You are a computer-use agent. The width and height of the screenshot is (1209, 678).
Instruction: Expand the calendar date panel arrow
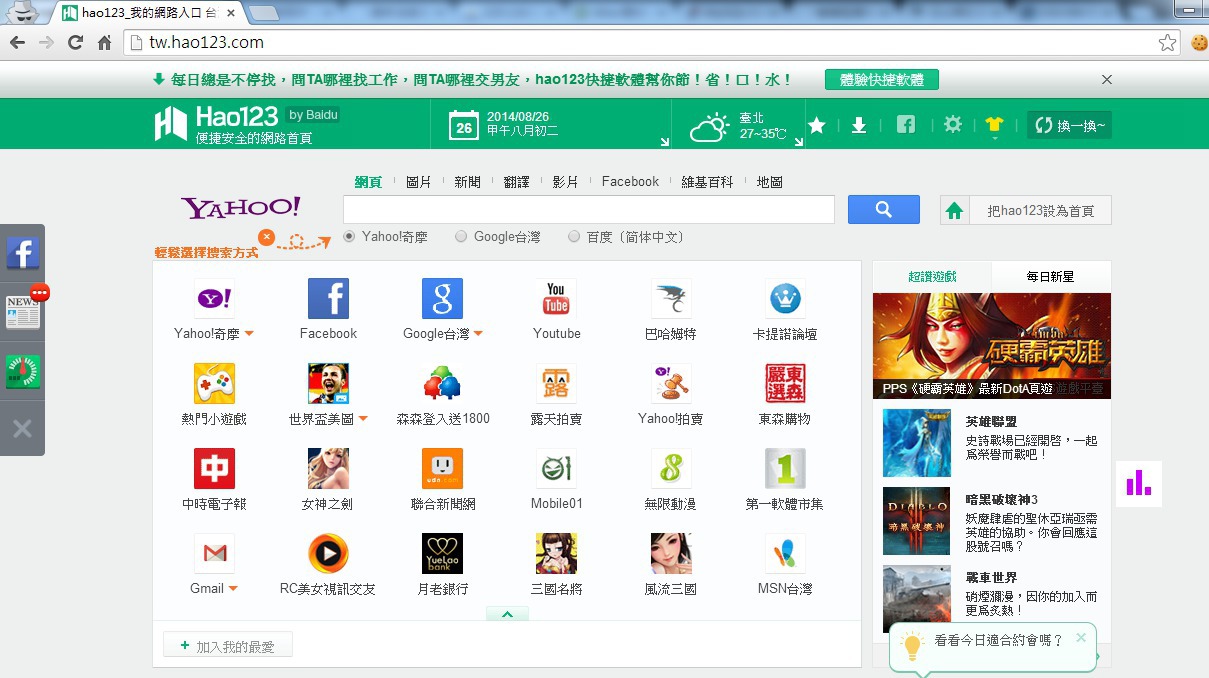pyautogui.click(x=663, y=142)
